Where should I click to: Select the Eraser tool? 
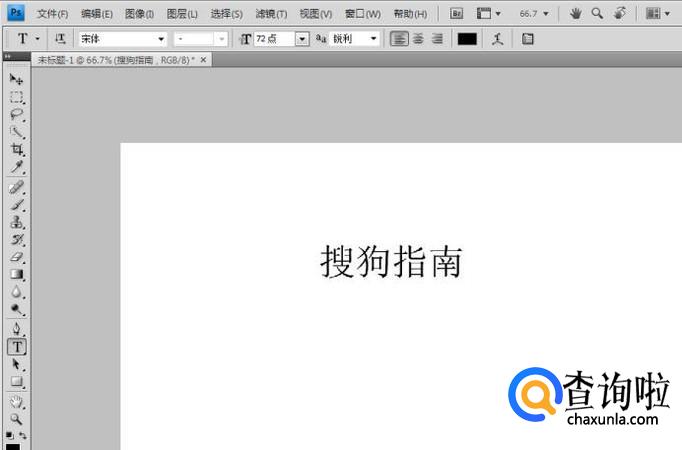pos(17,257)
